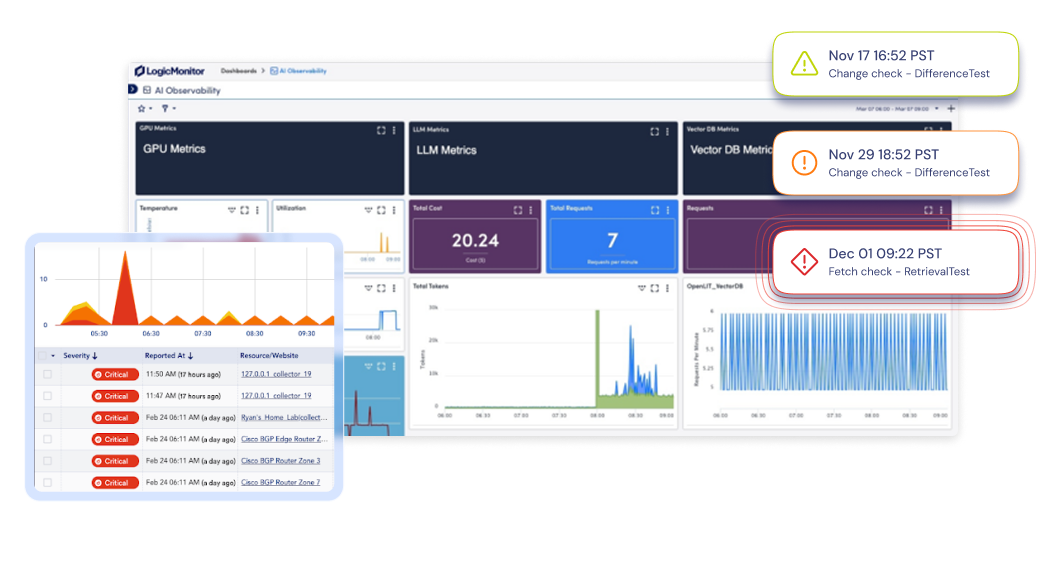The width and height of the screenshot is (1044, 588).
Task: Click the orange circle alert icon
Action: point(804,162)
